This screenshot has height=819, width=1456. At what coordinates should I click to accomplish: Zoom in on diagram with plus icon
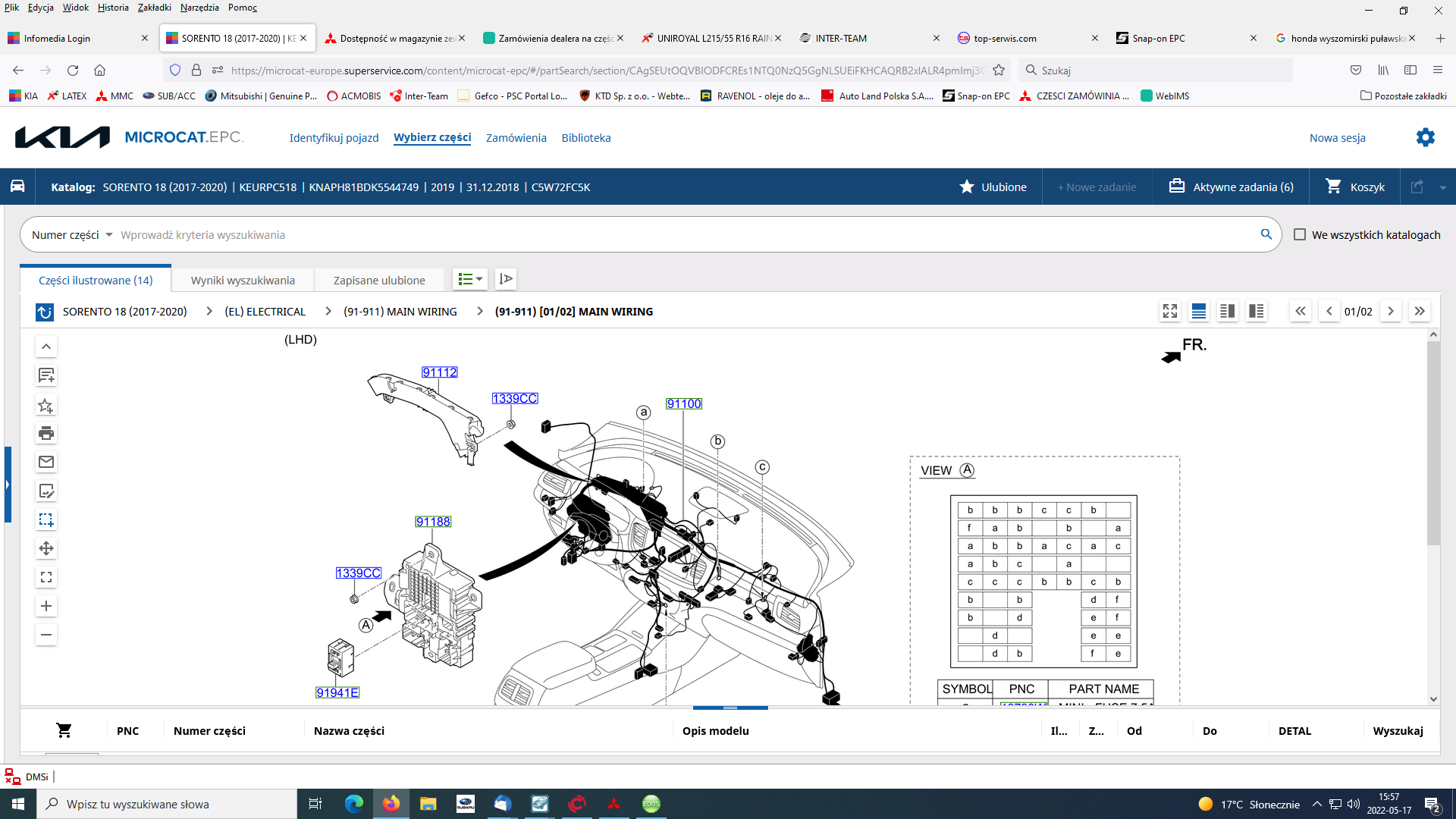coord(46,606)
